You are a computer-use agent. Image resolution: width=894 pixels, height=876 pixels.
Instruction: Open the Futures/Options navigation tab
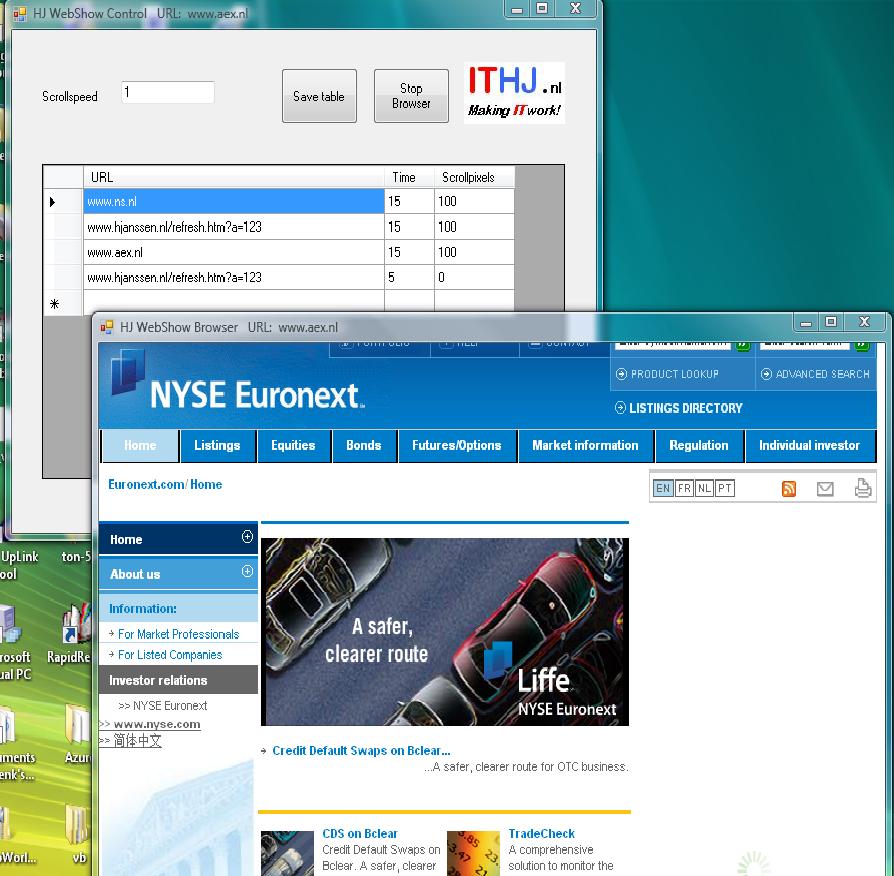pos(457,445)
